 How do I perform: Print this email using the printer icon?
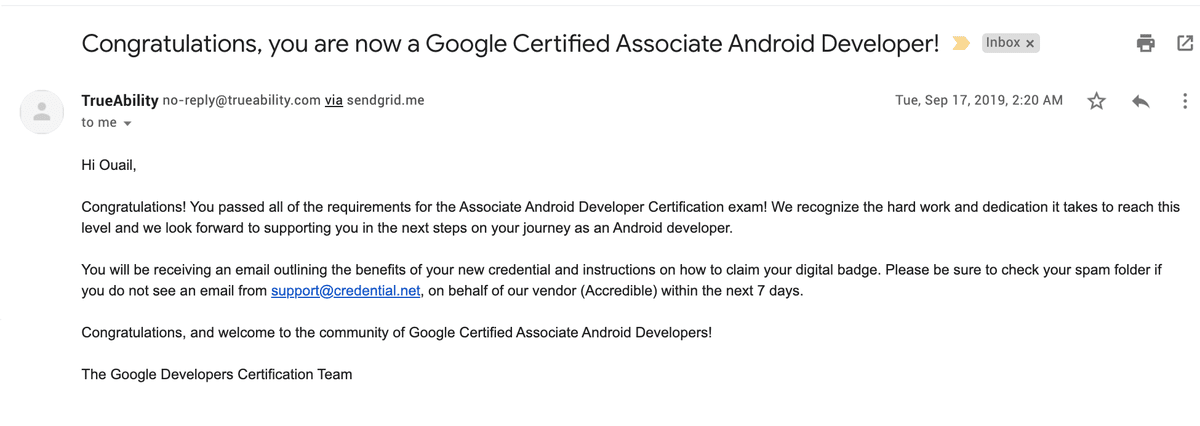[x=1146, y=43]
